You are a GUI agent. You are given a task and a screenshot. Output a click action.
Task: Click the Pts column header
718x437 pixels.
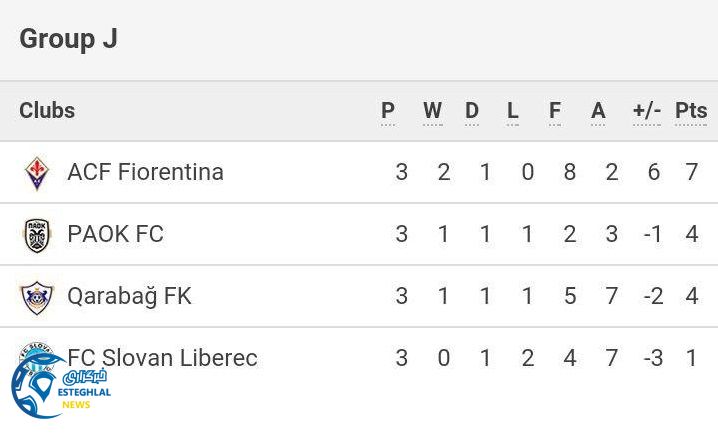pos(691,111)
